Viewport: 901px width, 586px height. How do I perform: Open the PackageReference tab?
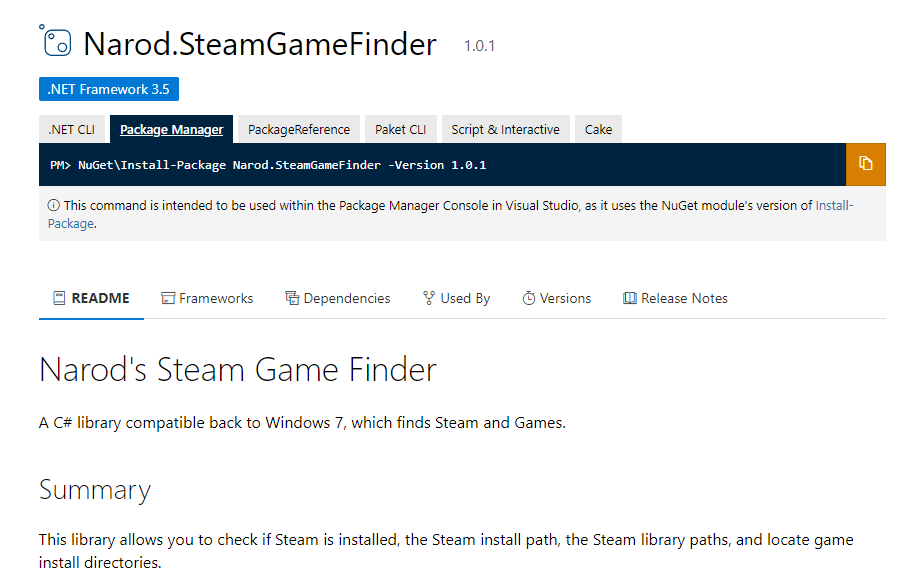coord(299,129)
